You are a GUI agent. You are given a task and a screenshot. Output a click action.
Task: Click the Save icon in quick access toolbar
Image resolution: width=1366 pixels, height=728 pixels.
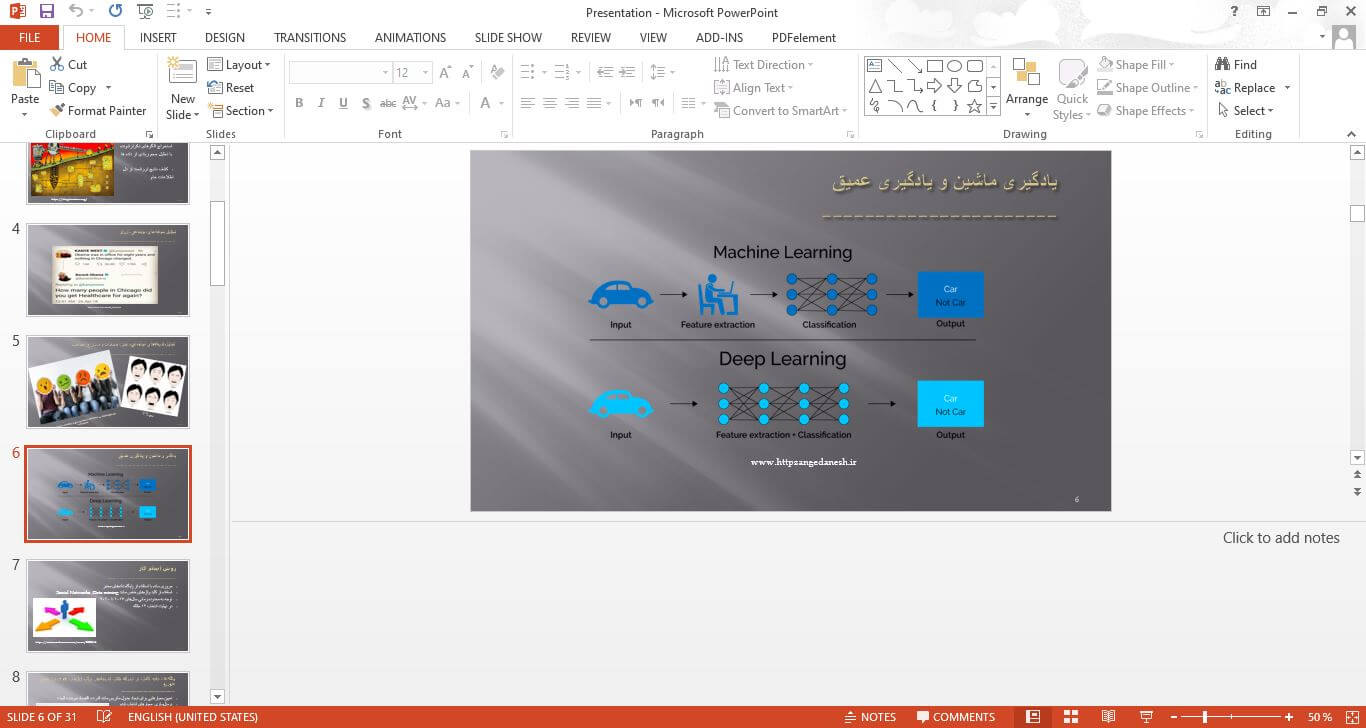[46, 12]
